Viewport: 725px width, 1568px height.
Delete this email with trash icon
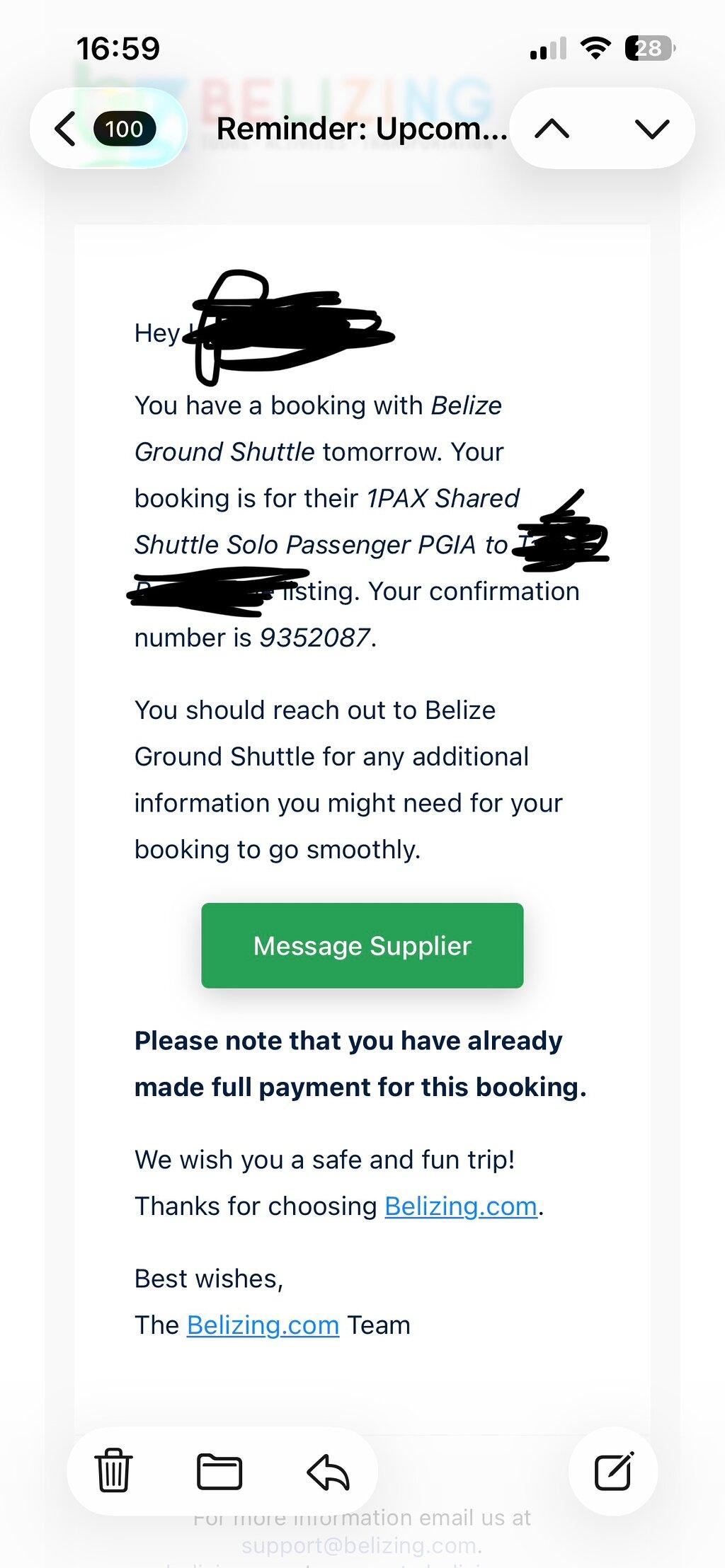(x=113, y=1471)
